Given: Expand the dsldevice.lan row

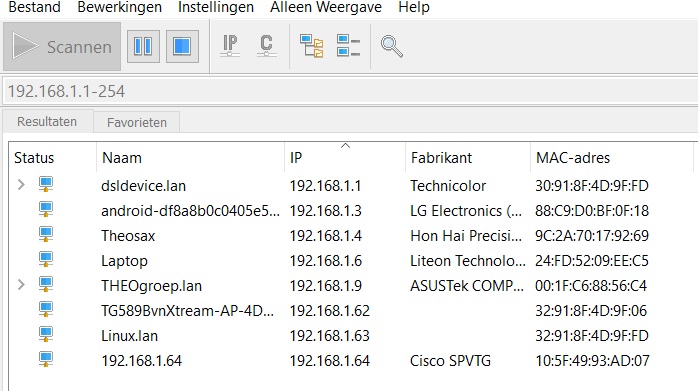Looking at the screenshot, I should [x=21, y=184].
